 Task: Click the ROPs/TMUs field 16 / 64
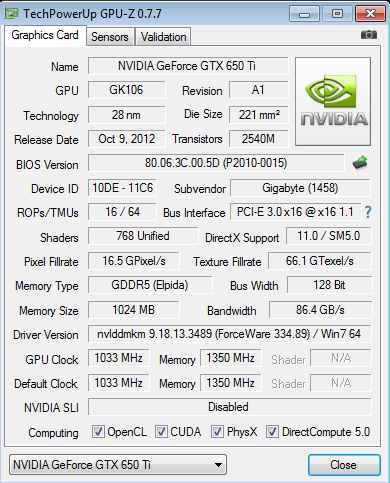click(x=122, y=212)
